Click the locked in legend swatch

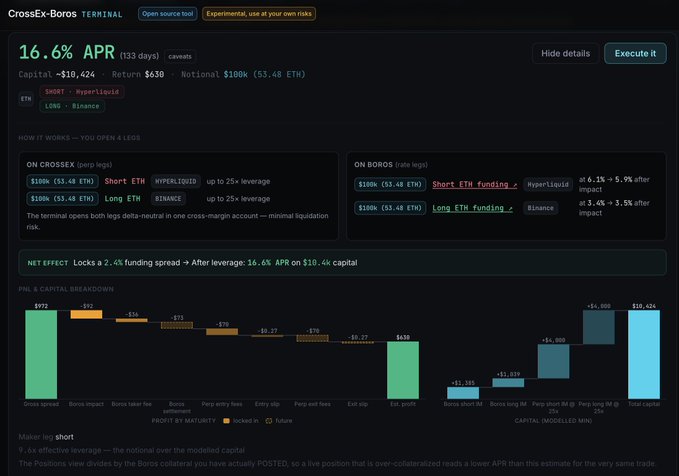[x=226, y=421]
